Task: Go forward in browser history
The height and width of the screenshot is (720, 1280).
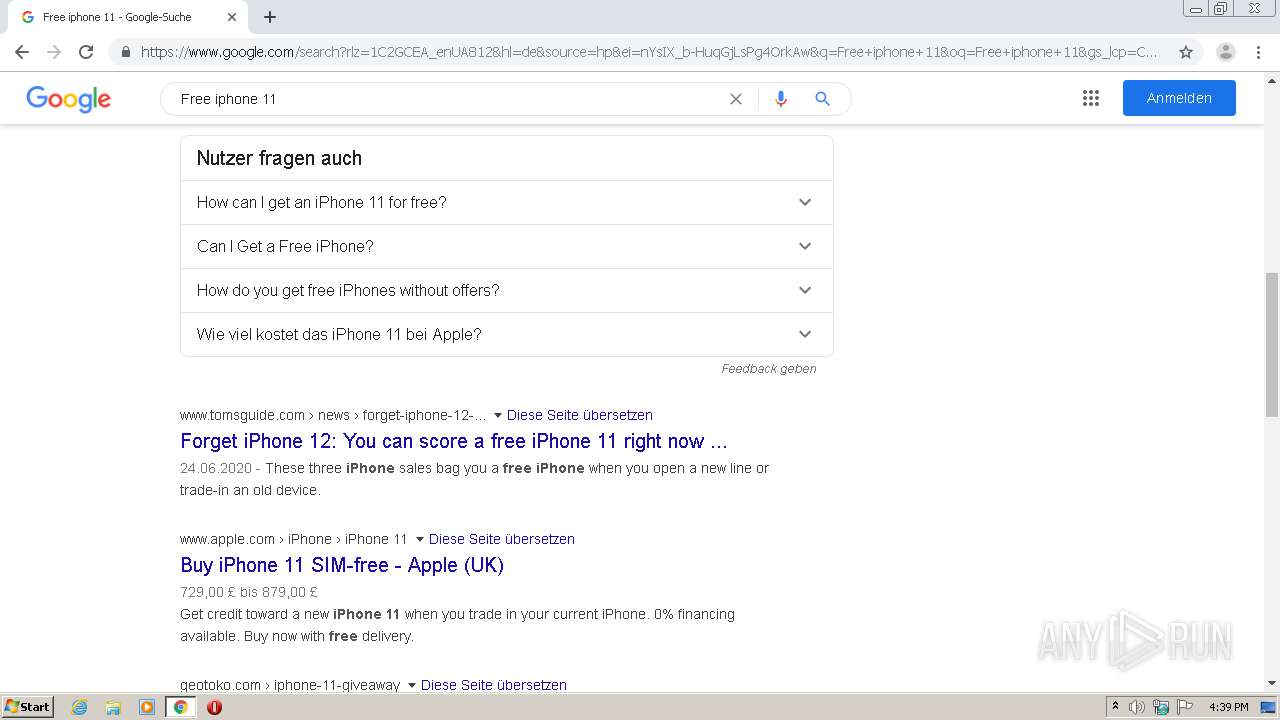Action: [54, 52]
